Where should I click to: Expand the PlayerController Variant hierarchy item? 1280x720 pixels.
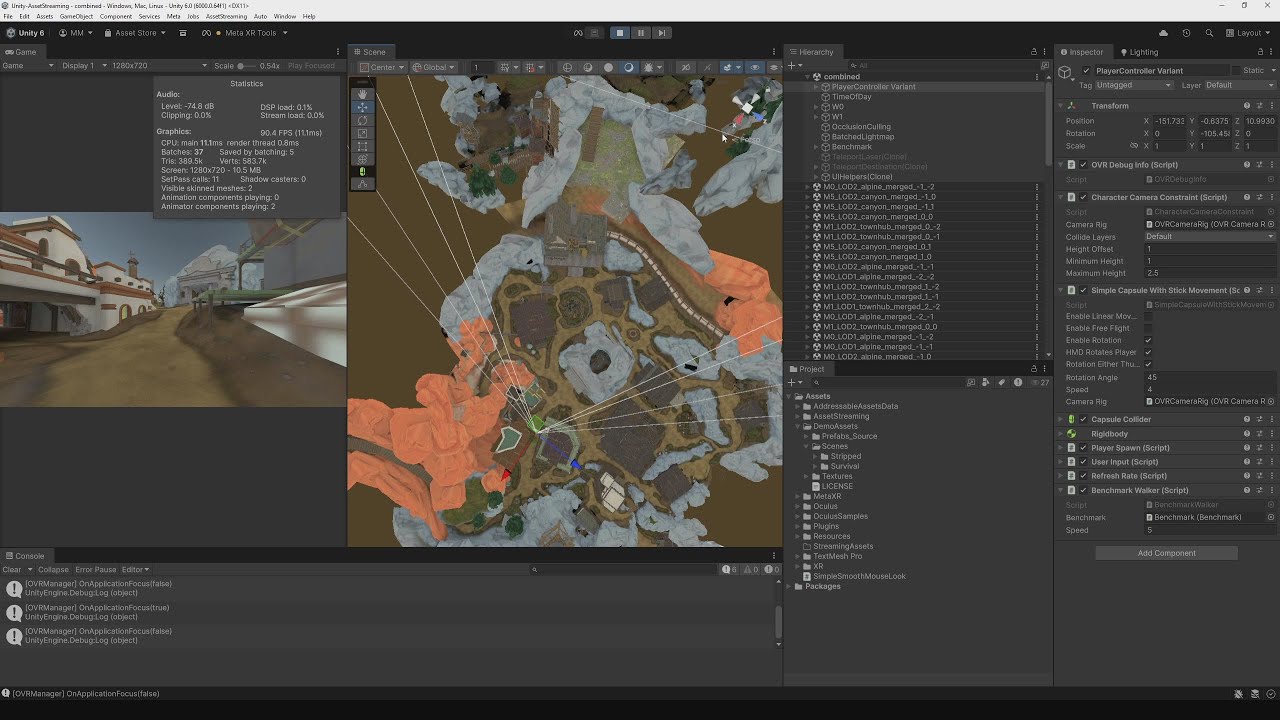tap(816, 87)
